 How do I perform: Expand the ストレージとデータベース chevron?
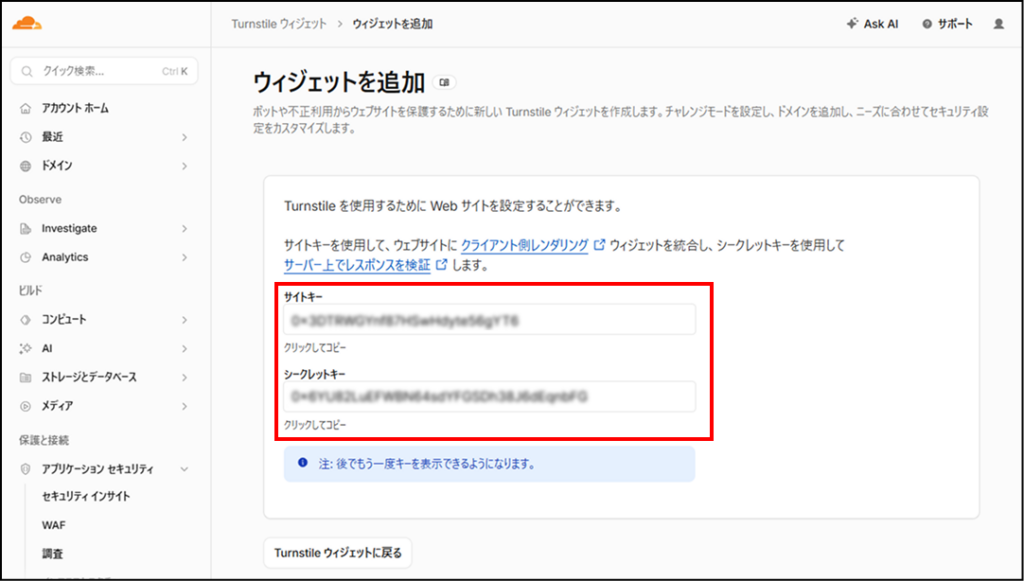pos(184,377)
